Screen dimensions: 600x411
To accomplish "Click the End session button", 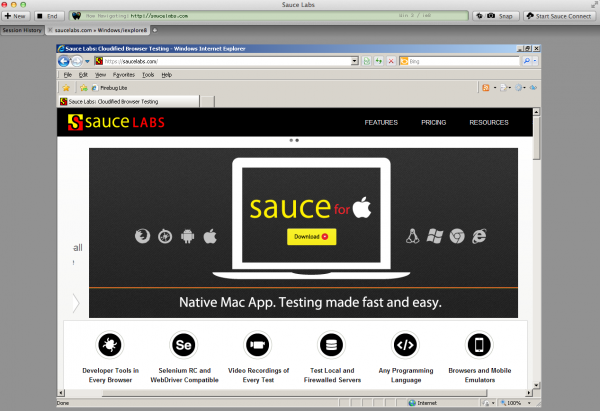I will [x=49, y=16].
